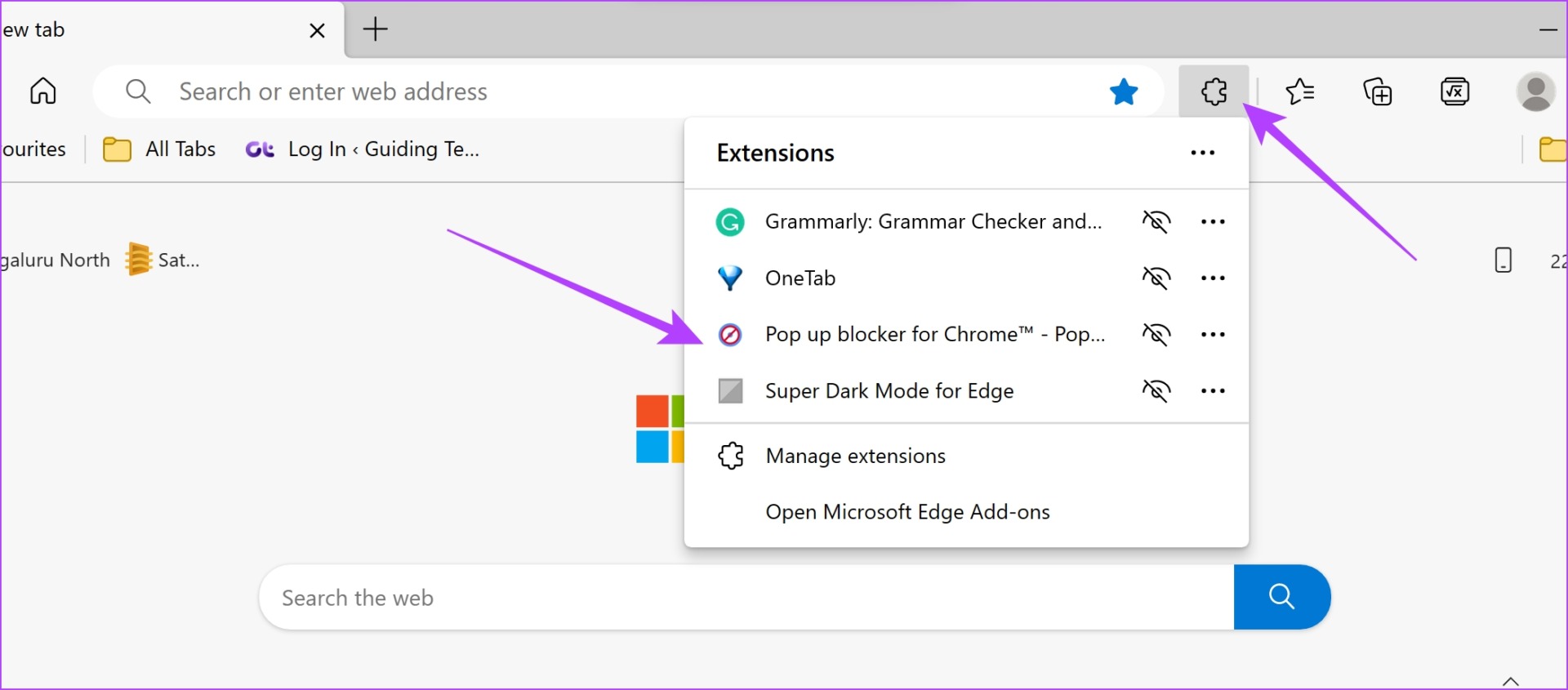Toggle toolbar visibility for OneTab extension

click(1156, 278)
